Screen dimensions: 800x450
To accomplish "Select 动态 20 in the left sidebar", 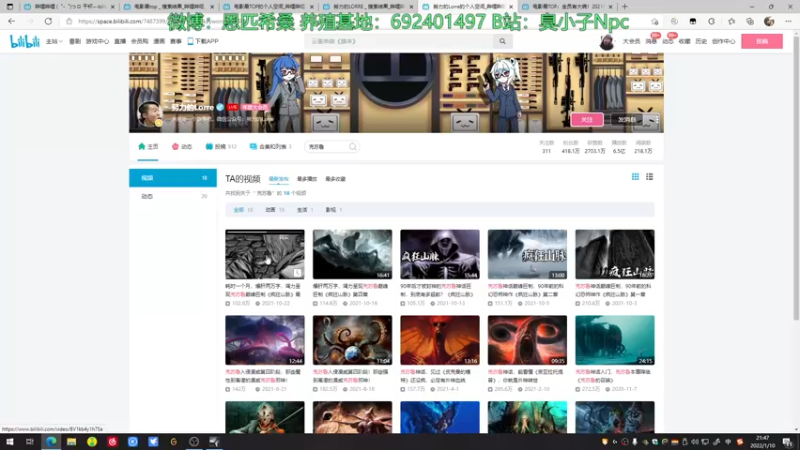I will point(172,196).
